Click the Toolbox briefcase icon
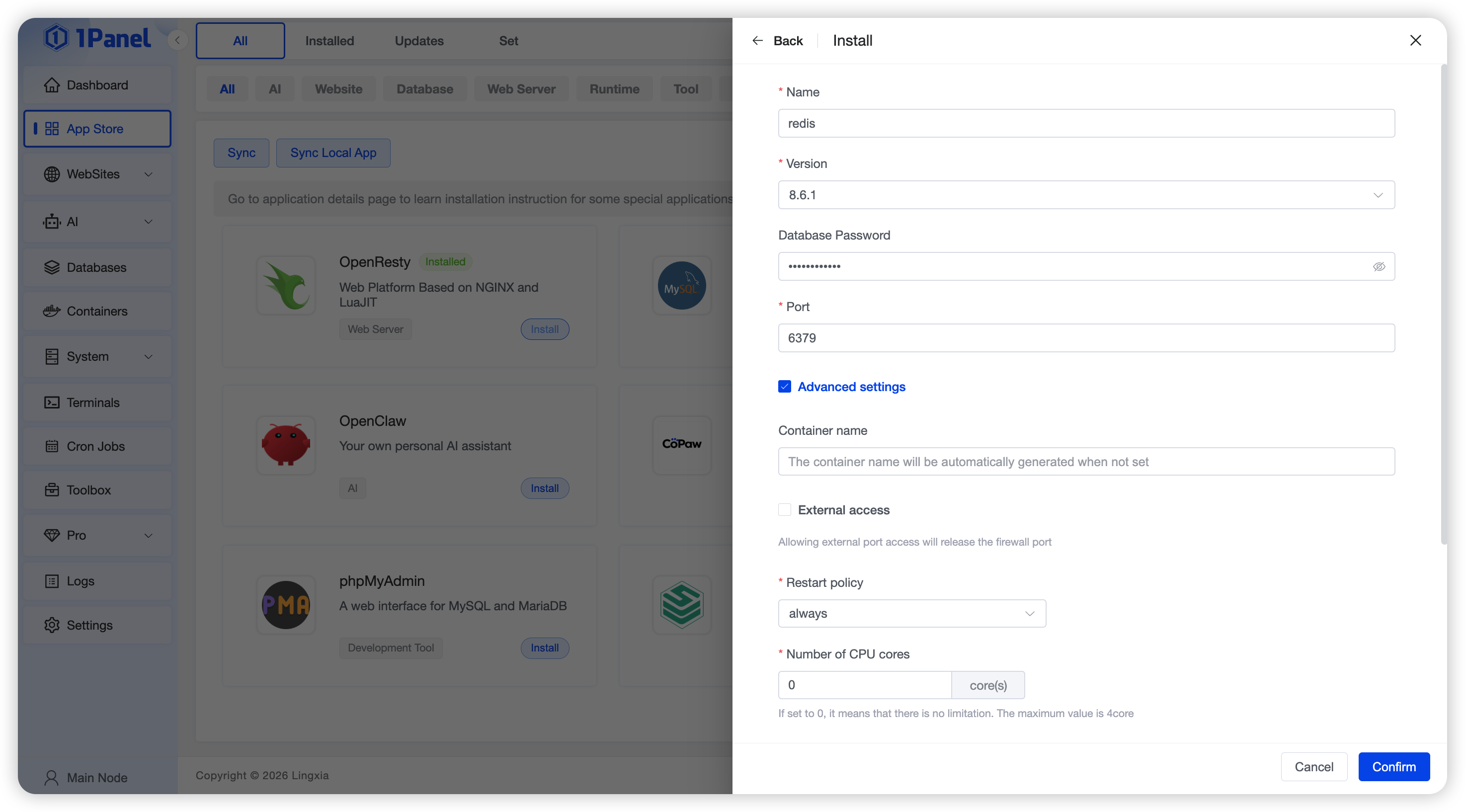Viewport: 1465px width, 812px height. pyautogui.click(x=52, y=490)
